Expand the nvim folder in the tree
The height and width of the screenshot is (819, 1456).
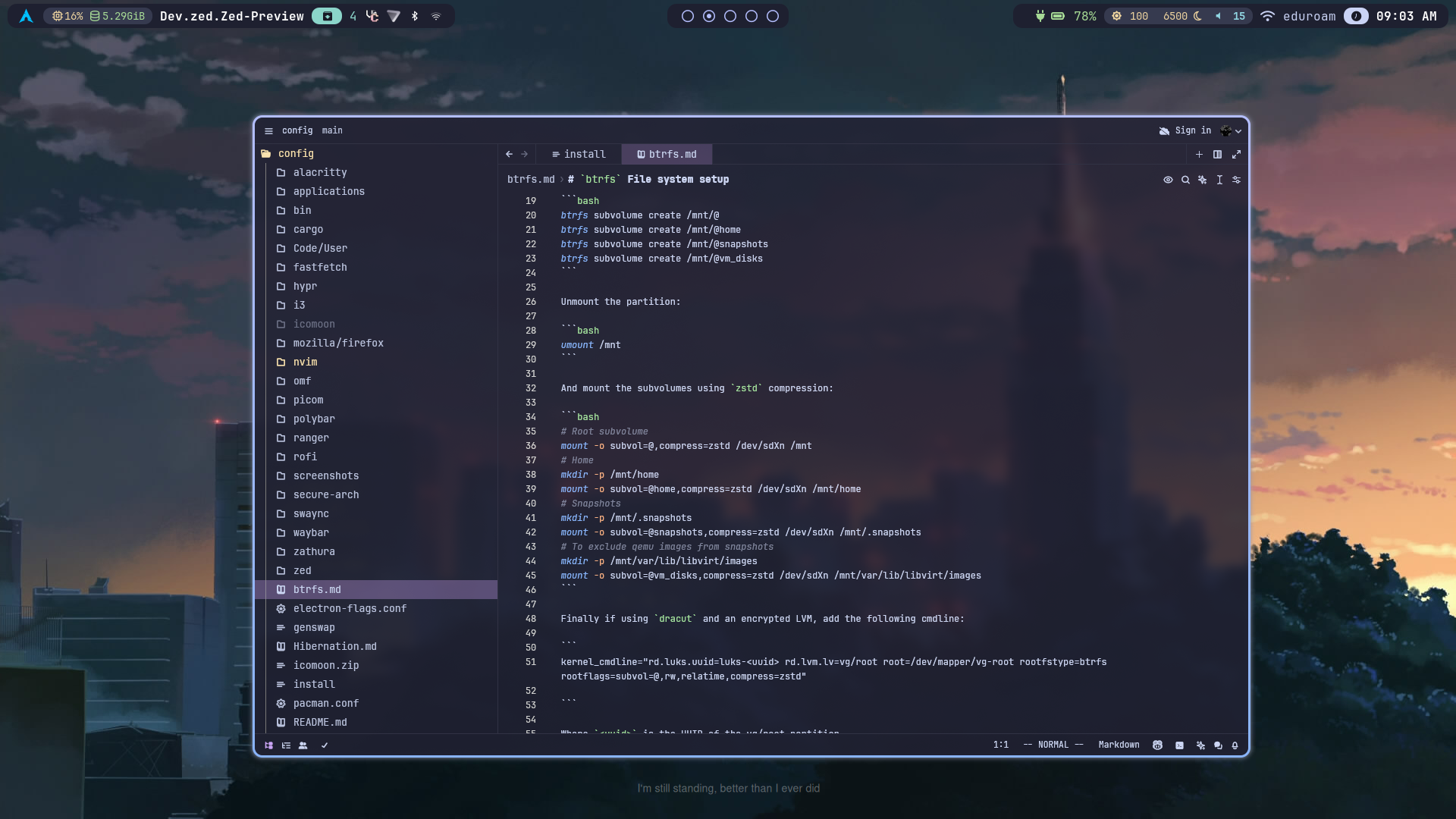[x=305, y=362]
